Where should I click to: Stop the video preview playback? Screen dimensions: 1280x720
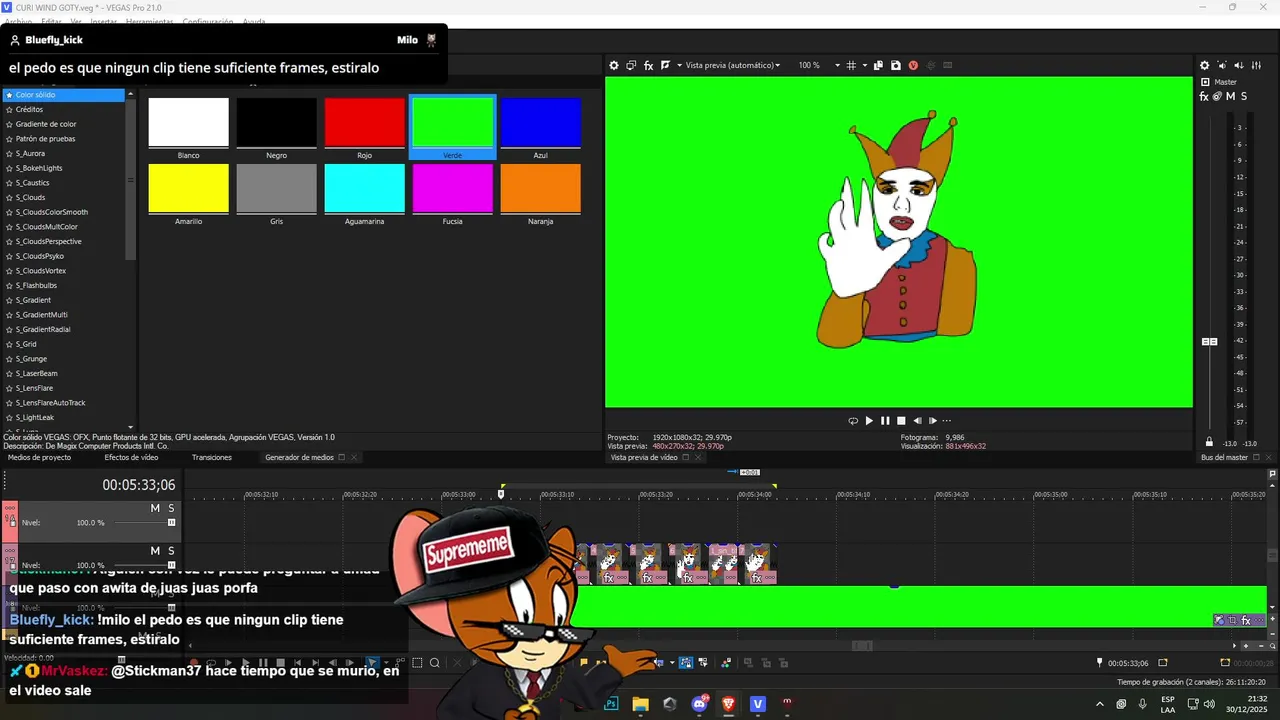click(x=901, y=421)
